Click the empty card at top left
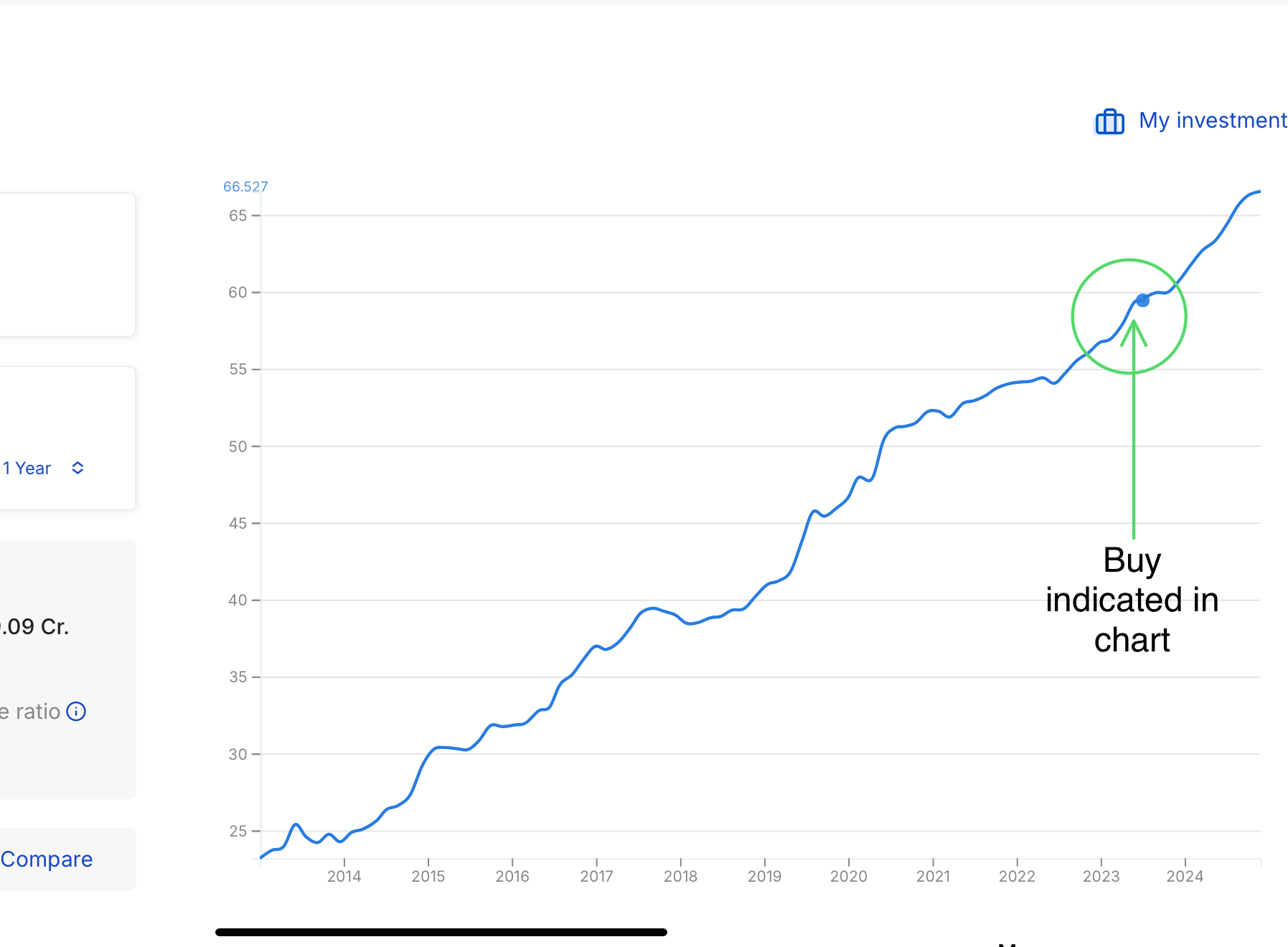Viewport: 1288px width, 947px height. point(66,264)
